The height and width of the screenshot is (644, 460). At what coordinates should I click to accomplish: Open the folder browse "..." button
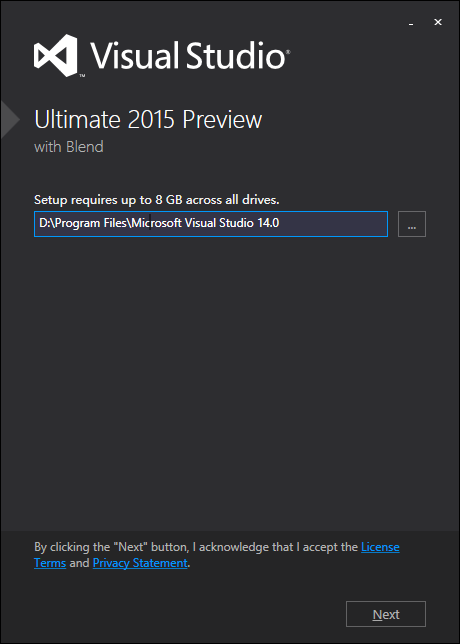[x=412, y=224]
